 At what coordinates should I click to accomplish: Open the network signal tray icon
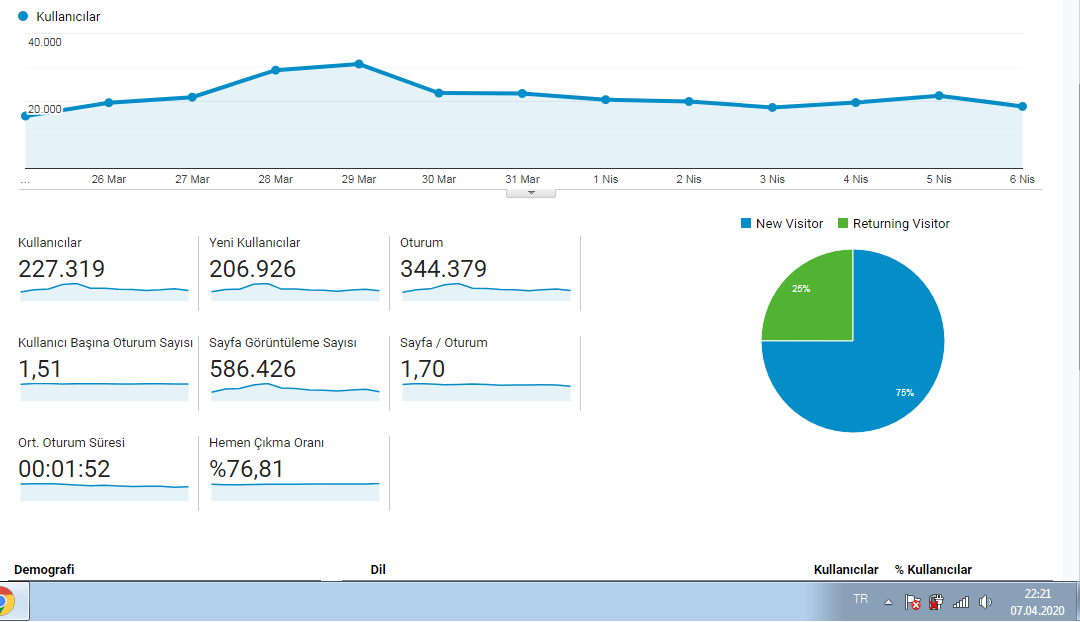[x=961, y=602]
